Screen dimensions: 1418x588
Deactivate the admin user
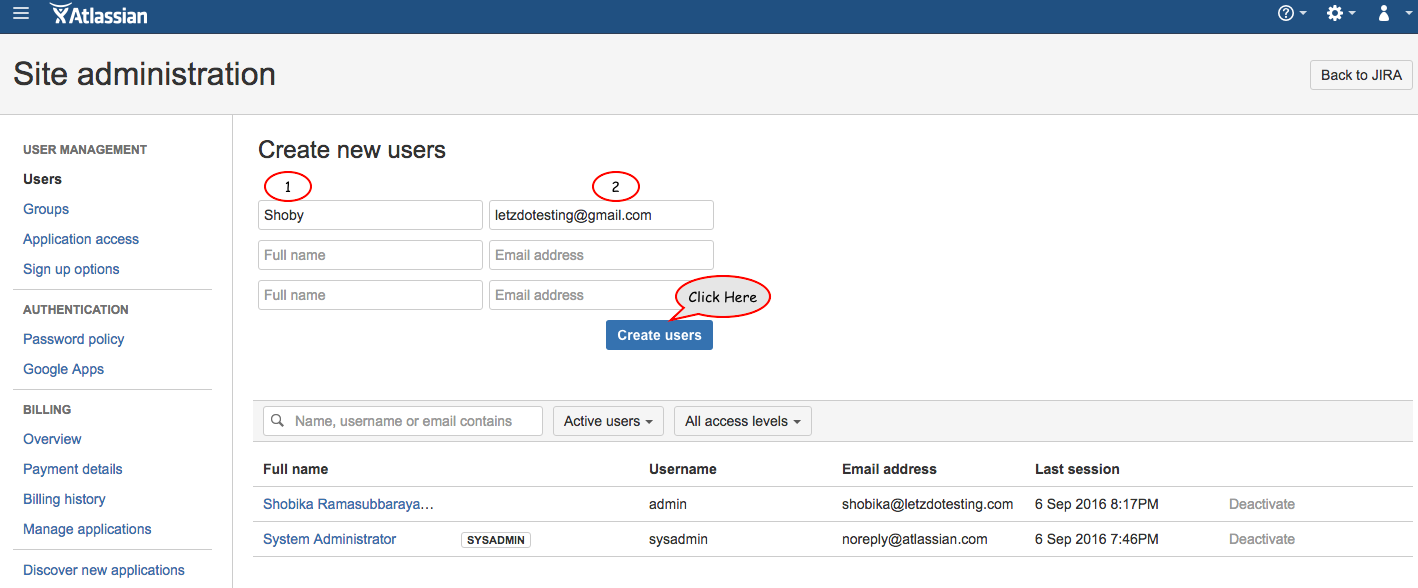pos(1262,504)
